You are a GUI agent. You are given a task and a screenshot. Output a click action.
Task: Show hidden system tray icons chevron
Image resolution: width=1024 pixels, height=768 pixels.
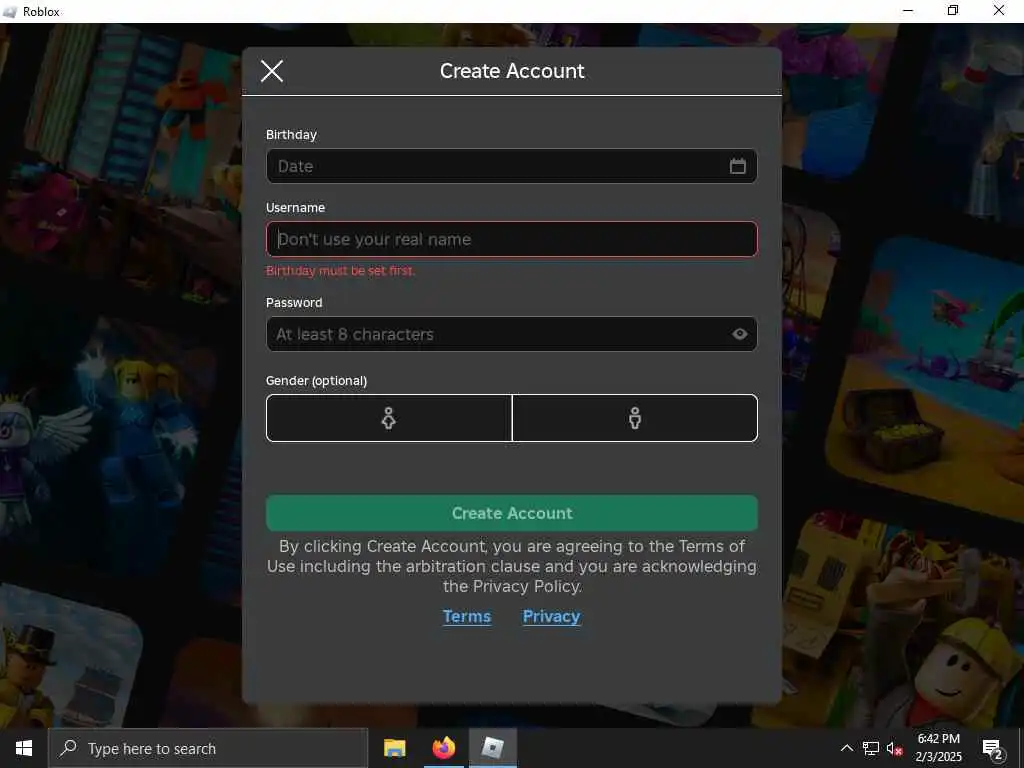point(846,748)
